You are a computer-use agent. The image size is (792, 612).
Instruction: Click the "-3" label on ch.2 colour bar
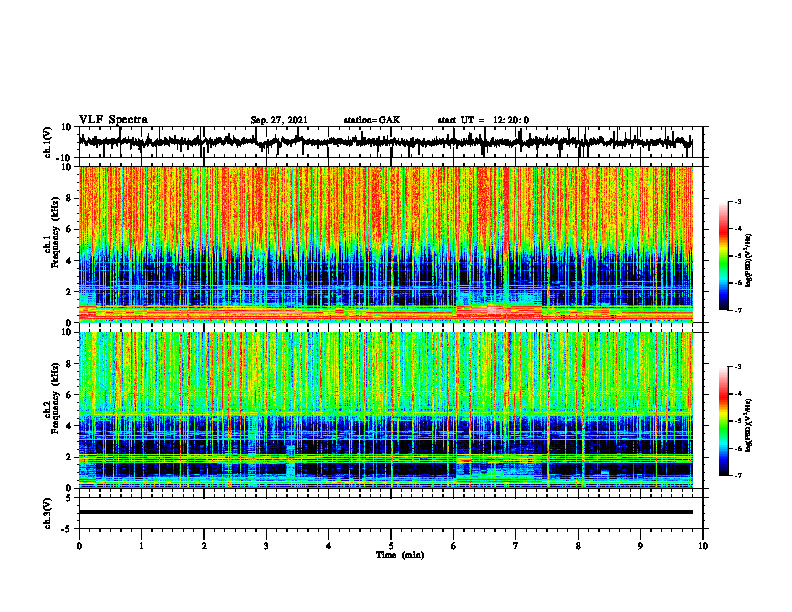click(x=737, y=367)
